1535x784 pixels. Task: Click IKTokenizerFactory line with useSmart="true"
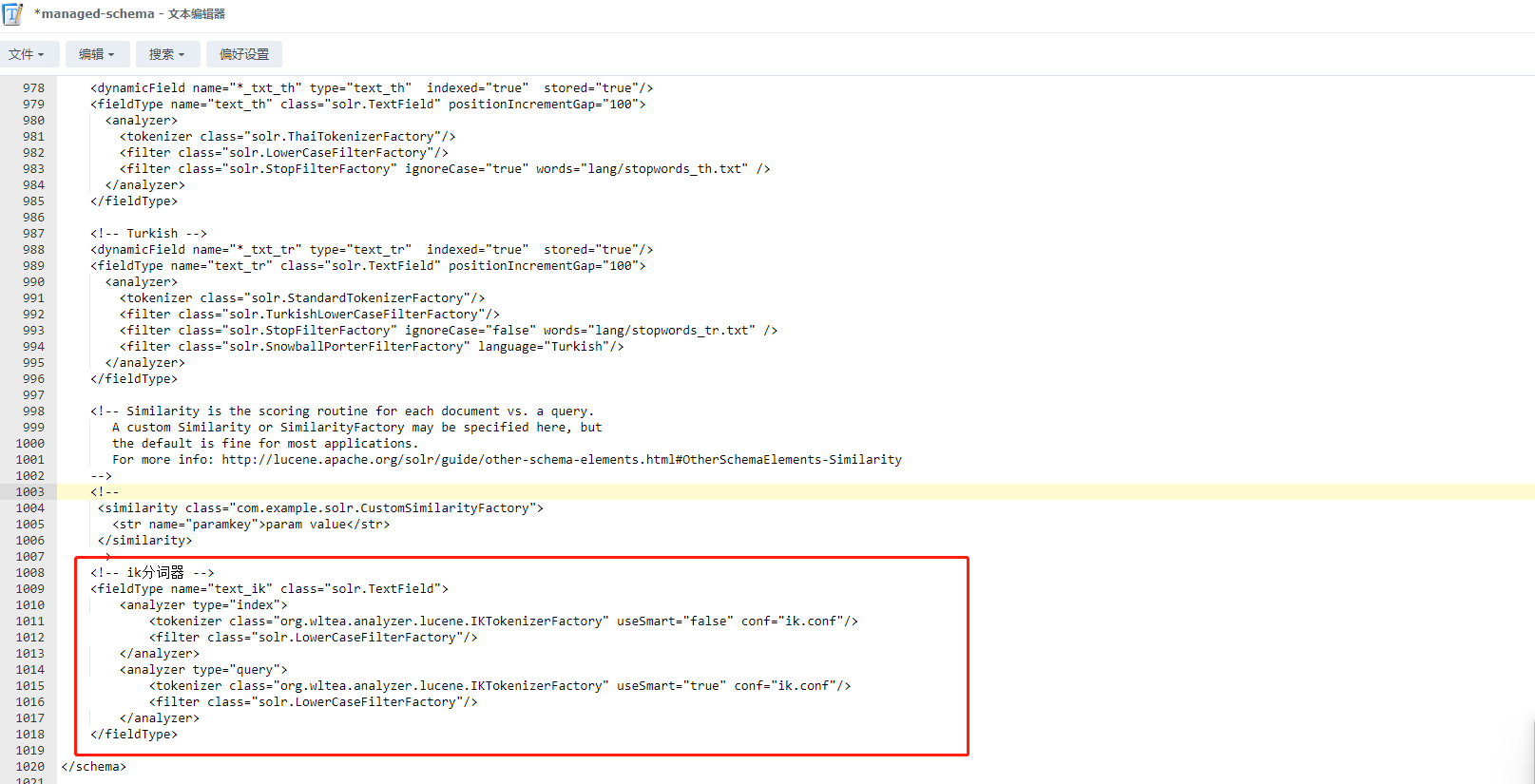[500, 686]
